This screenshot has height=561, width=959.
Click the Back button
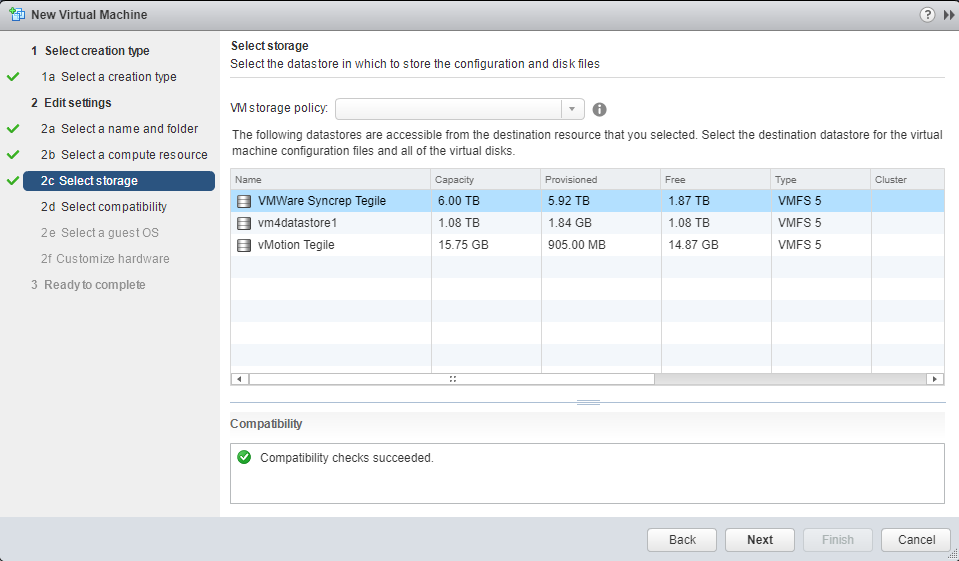(682, 540)
